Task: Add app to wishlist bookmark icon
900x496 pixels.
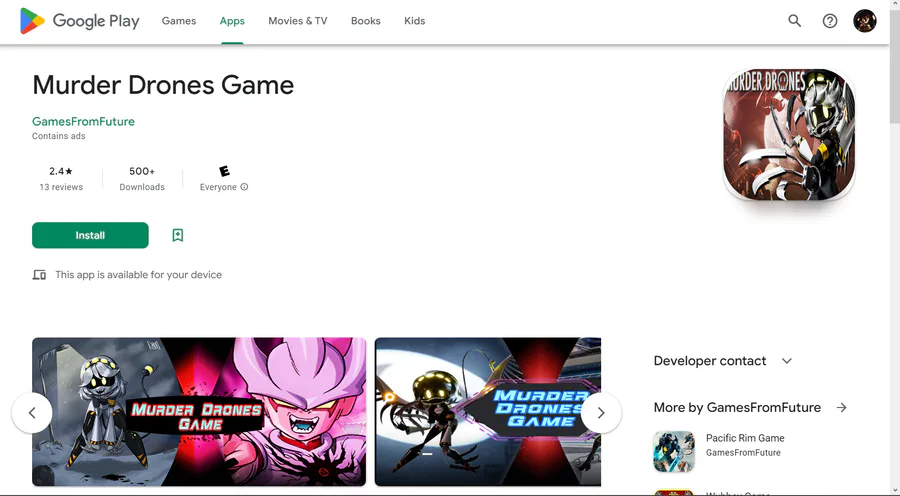Action: [178, 235]
